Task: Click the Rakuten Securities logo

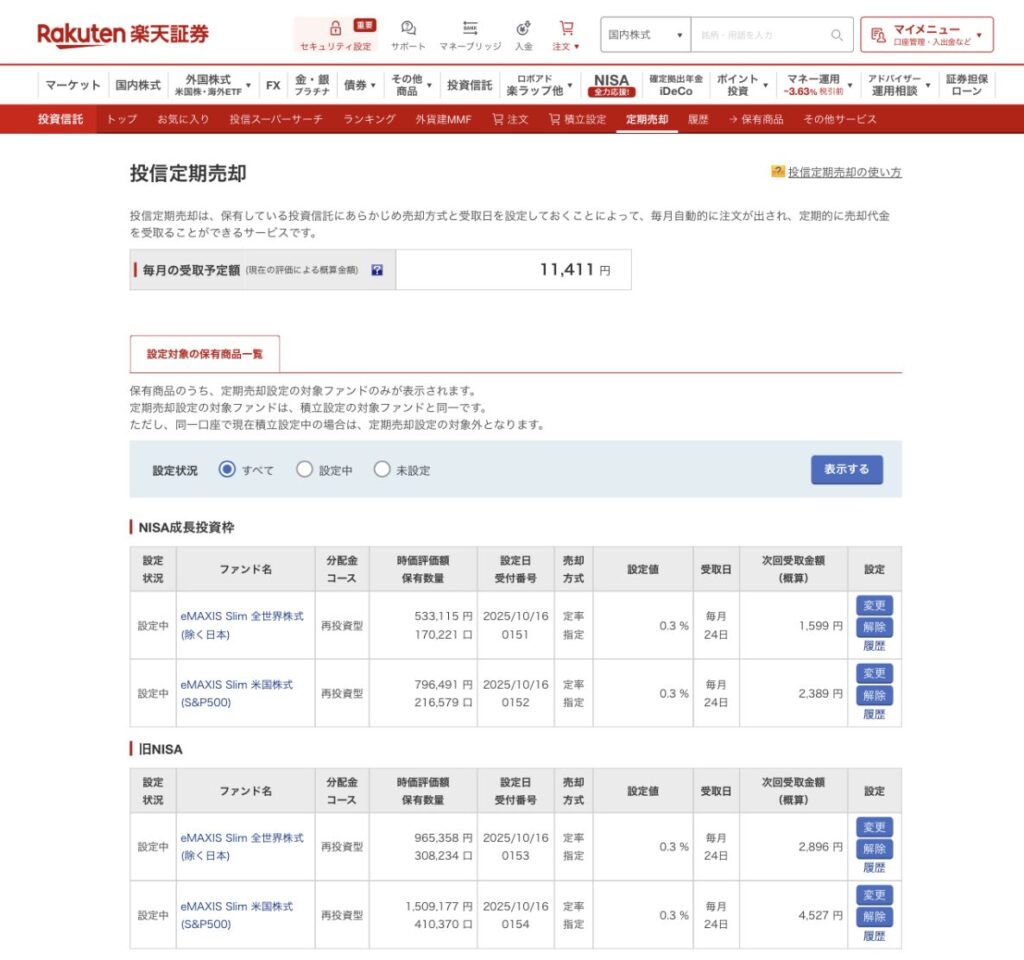Action: point(123,34)
